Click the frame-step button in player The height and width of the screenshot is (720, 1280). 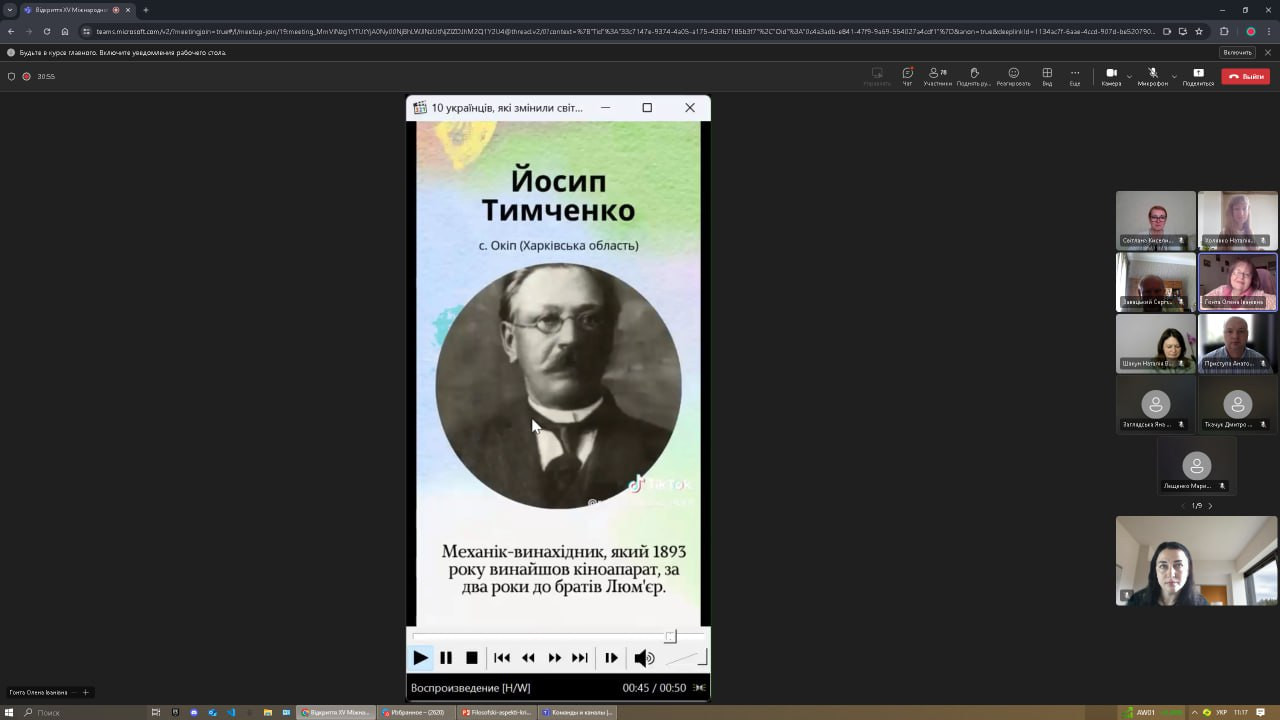(611, 658)
